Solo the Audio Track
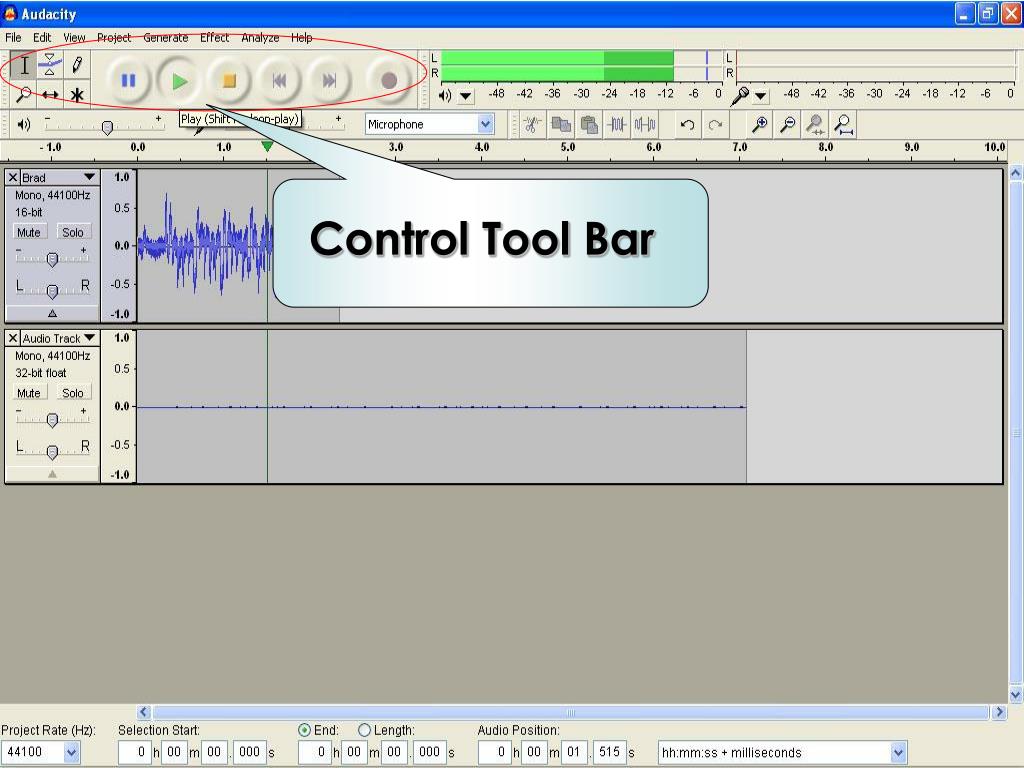The width and height of the screenshot is (1024, 768). [x=72, y=393]
